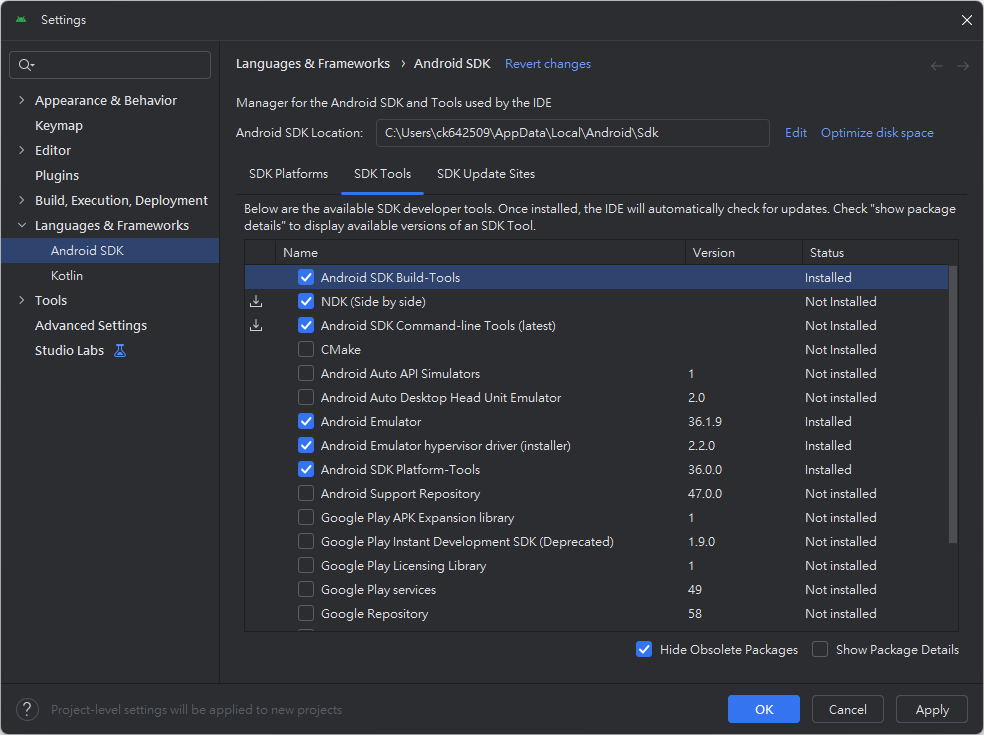984x735 pixels.
Task: Click the download icon beside NDK (Side by side)
Action: pyautogui.click(x=256, y=302)
